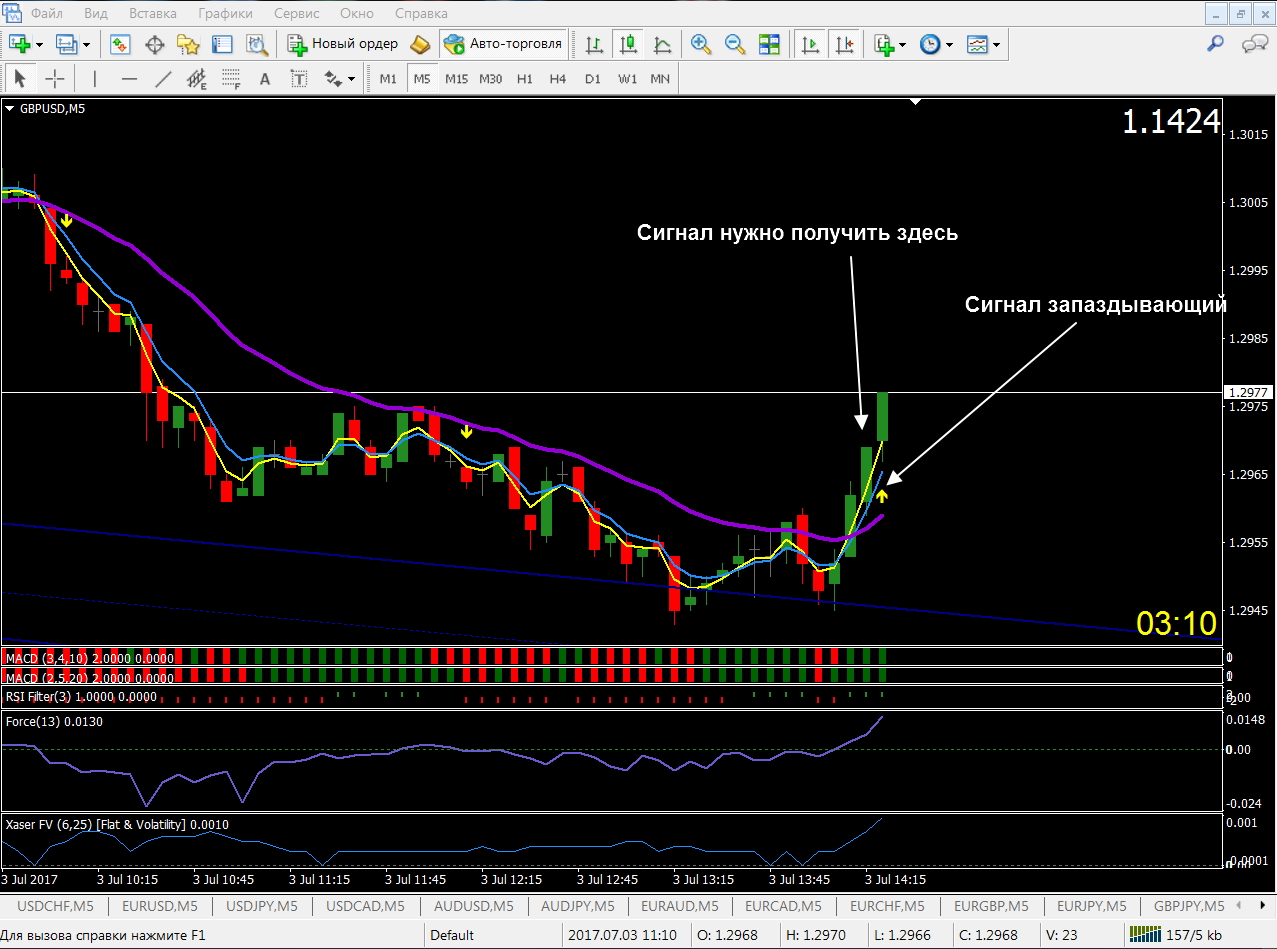Open the Сервис menu
Screen dimensions: 1277x949
[x=297, y=13]
